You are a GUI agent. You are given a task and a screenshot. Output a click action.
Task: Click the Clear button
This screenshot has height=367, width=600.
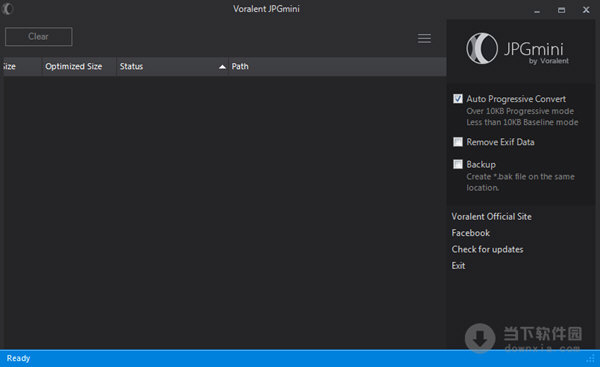point(39,37)
